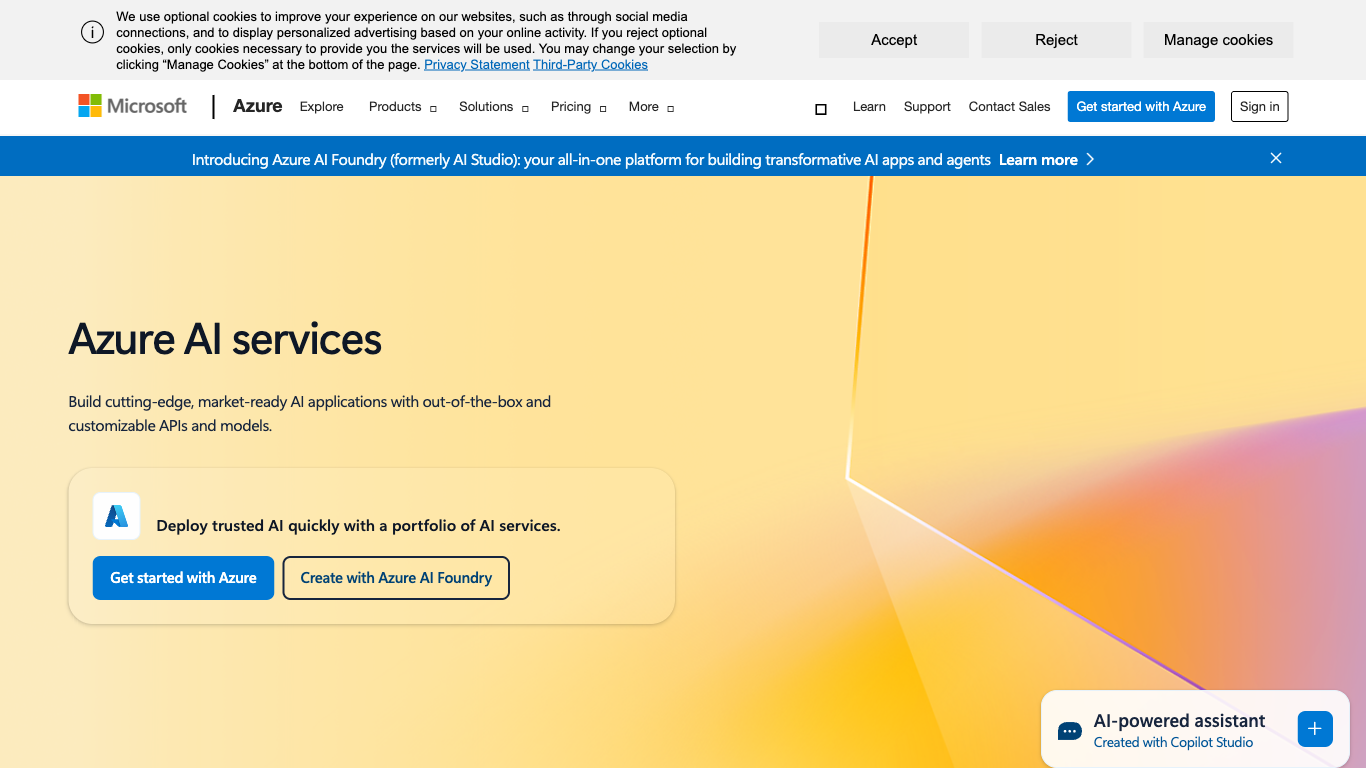Open the Explore menu item
The height and width of the screenshot is (768, 1366).
point(322,107)
